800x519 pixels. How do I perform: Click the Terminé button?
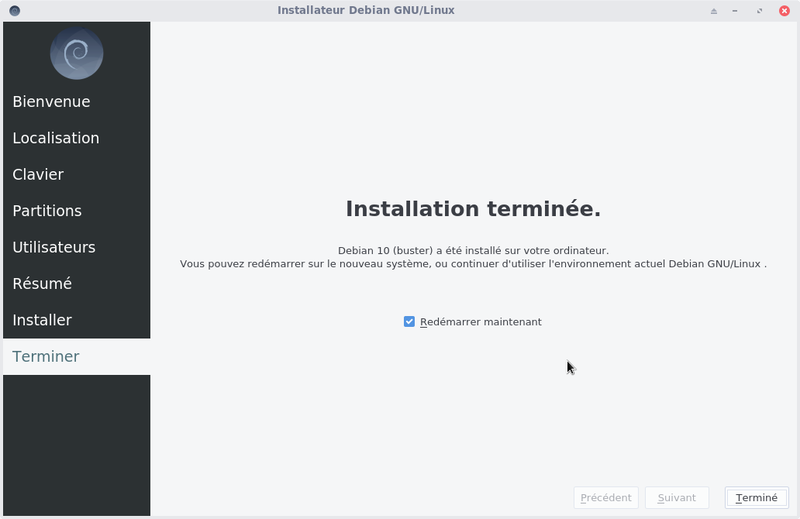pos(757,498)
